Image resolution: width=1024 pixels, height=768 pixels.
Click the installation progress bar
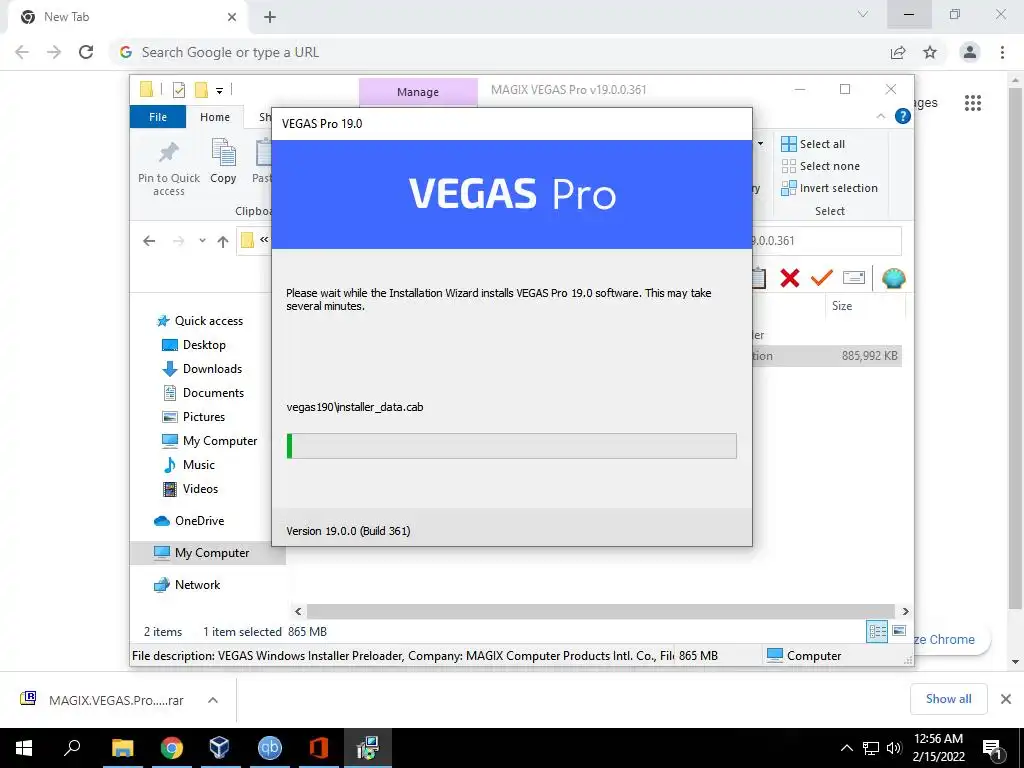tap(511, 446)
